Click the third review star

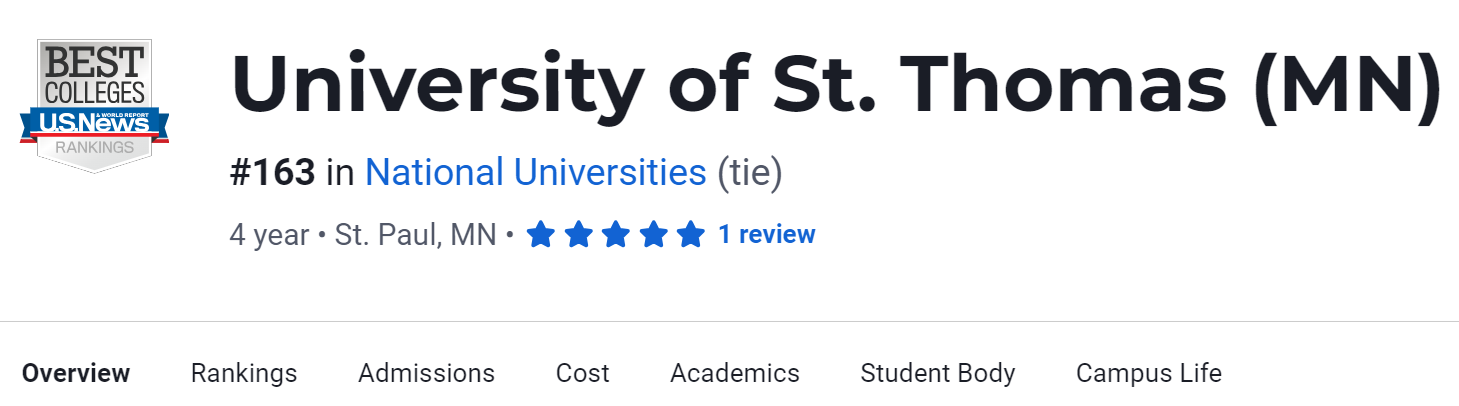click(615, 235)
